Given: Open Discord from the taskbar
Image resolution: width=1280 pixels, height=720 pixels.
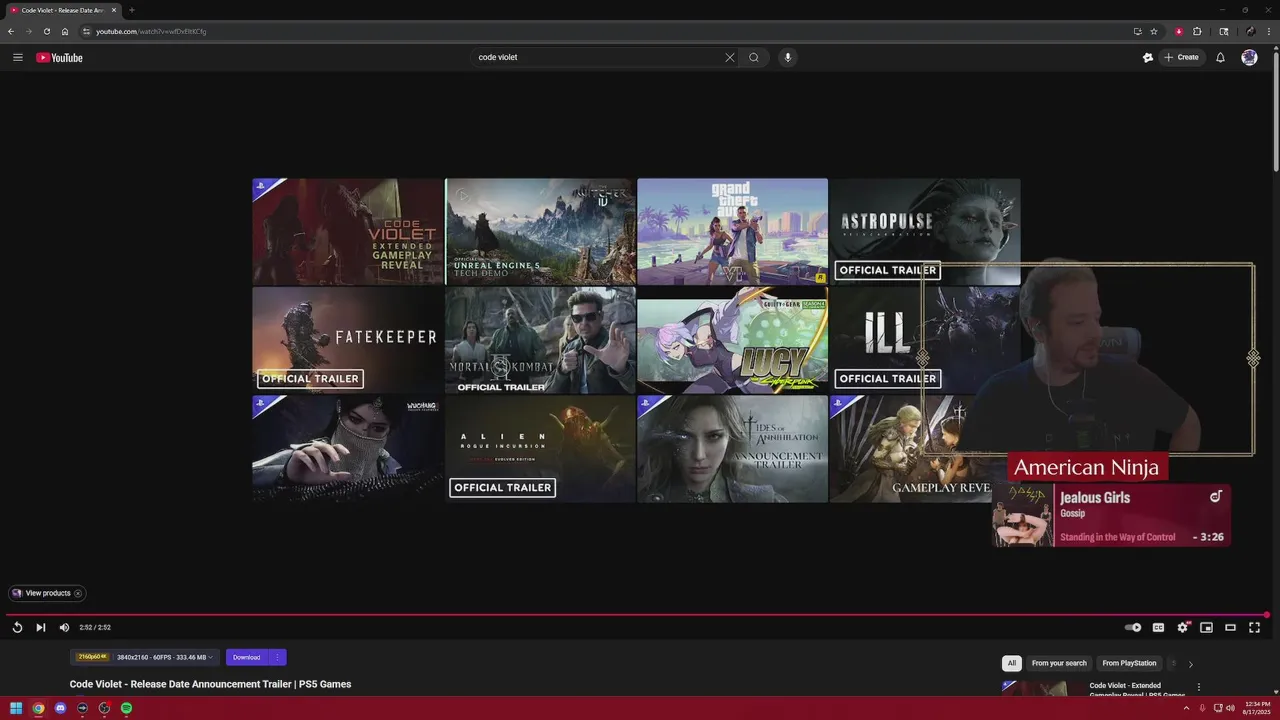Looking at the screenshot, I should point(60,708).
